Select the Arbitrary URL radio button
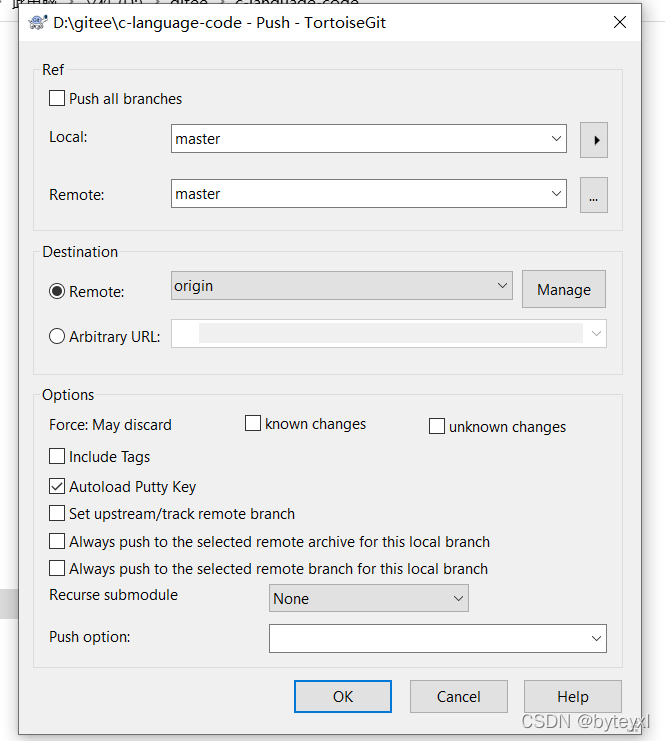Viewport: 665px width, 741px height. click(x=57, y=336)
